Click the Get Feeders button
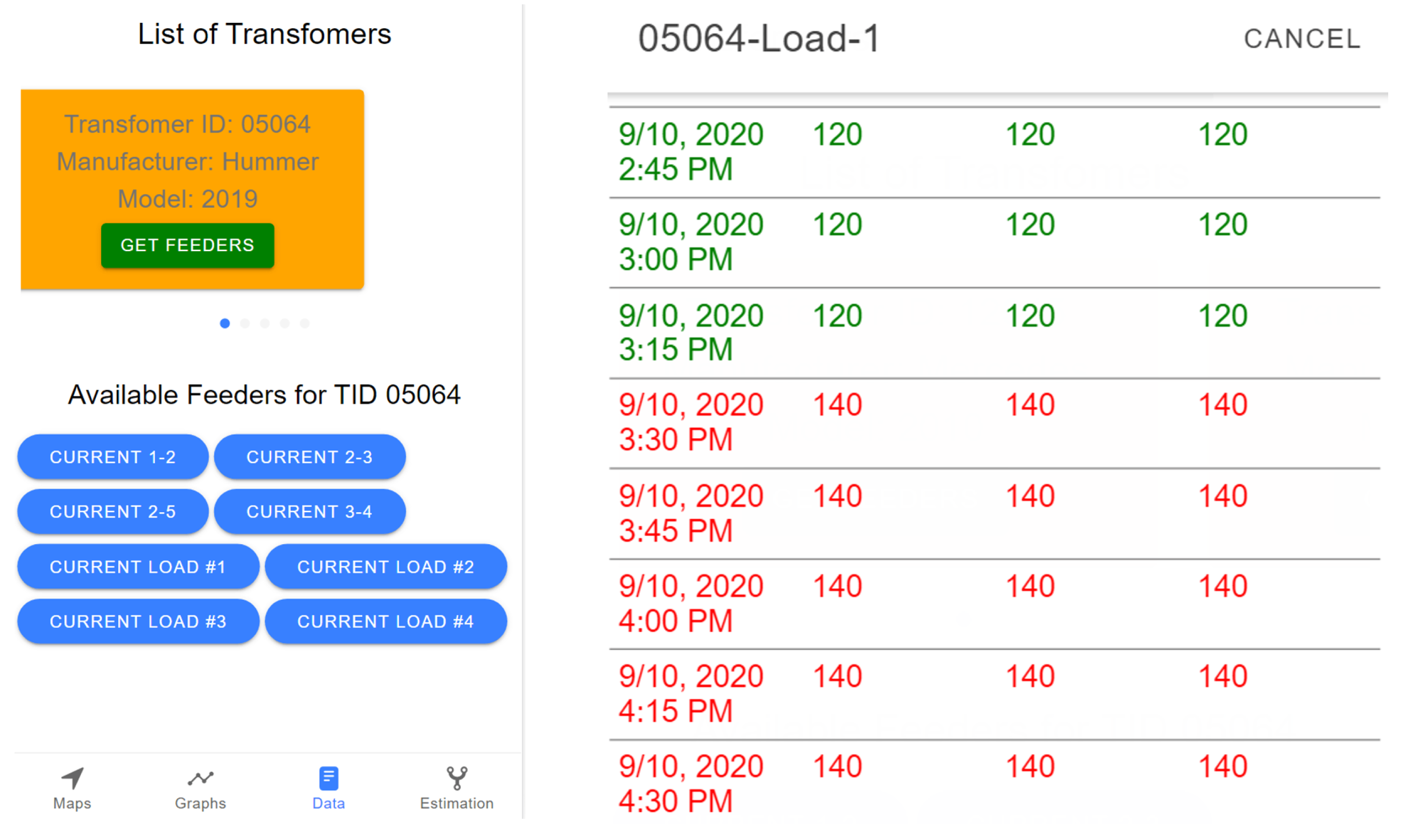1410x840 pixels. pos(187,245)
